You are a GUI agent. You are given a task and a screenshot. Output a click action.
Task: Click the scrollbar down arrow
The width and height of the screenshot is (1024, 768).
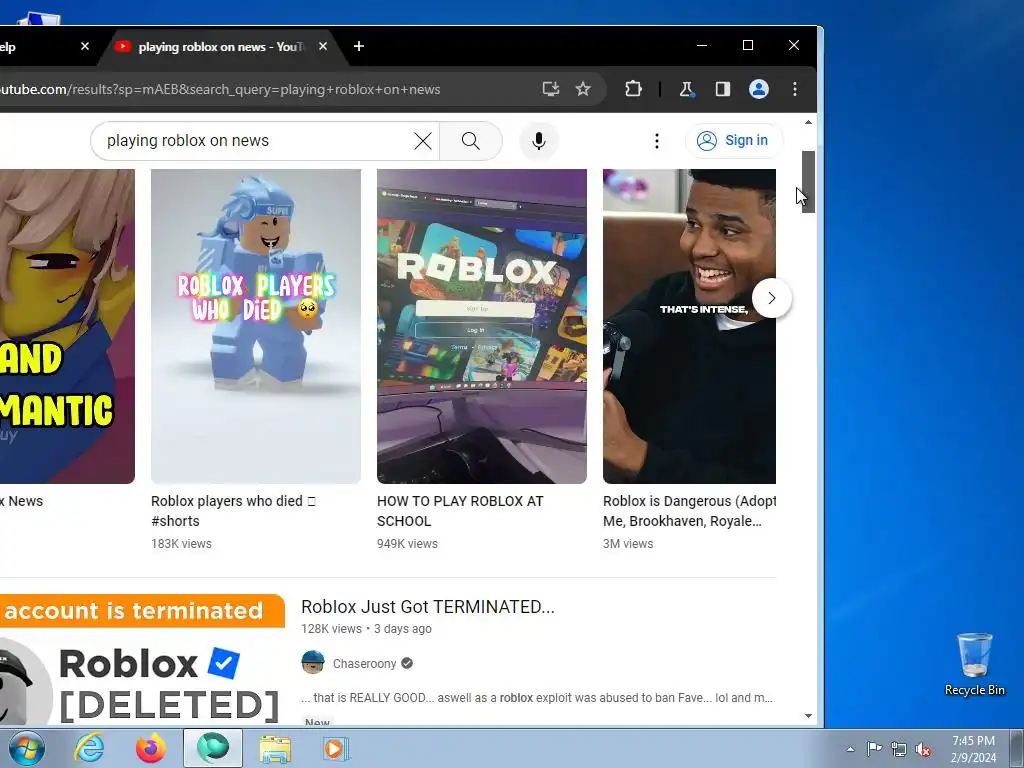(x=808, y=716)
